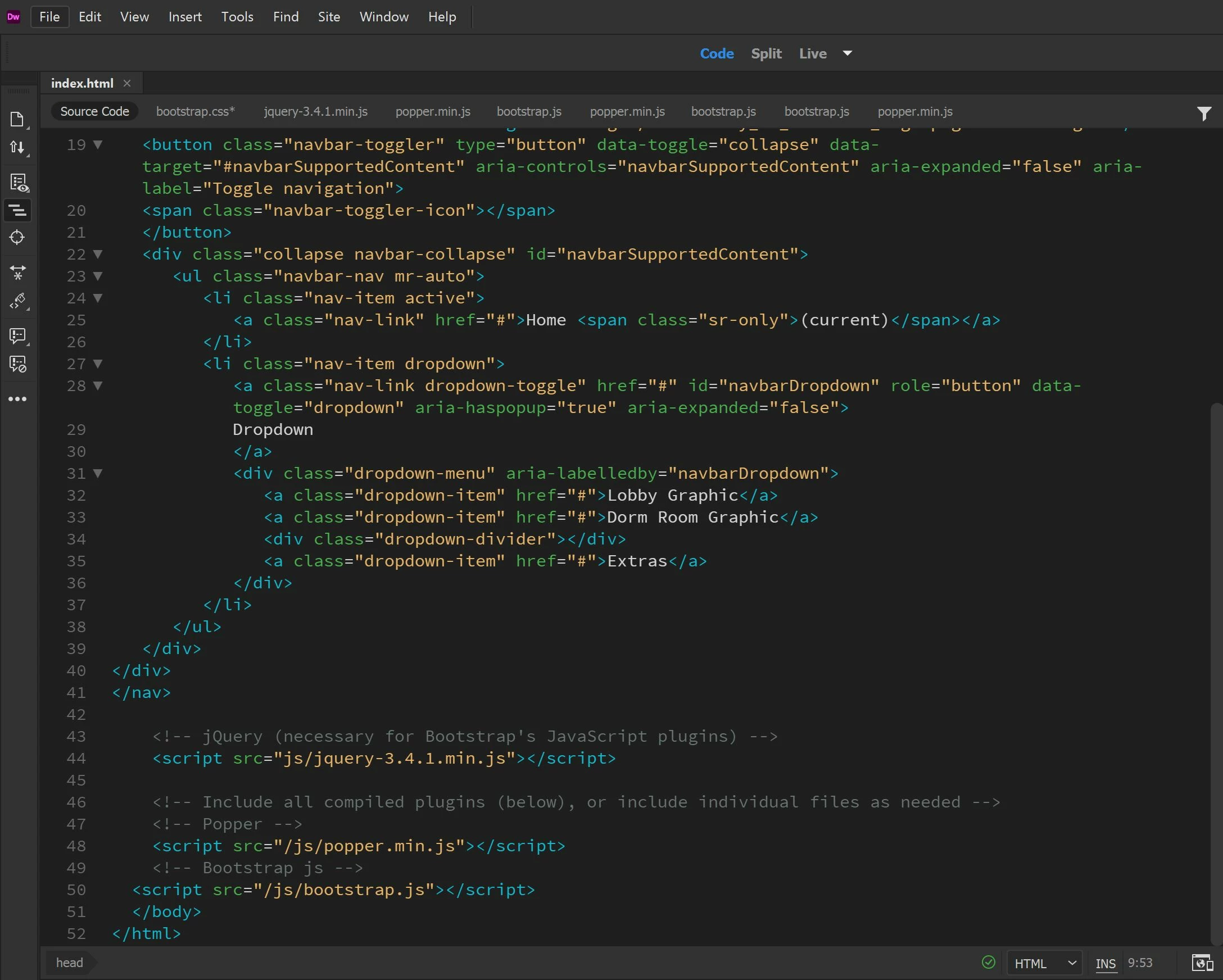1223x980 pixels.
Task: Toggle INS insert mode in status bar
Action: click(x=1105, y=964)
